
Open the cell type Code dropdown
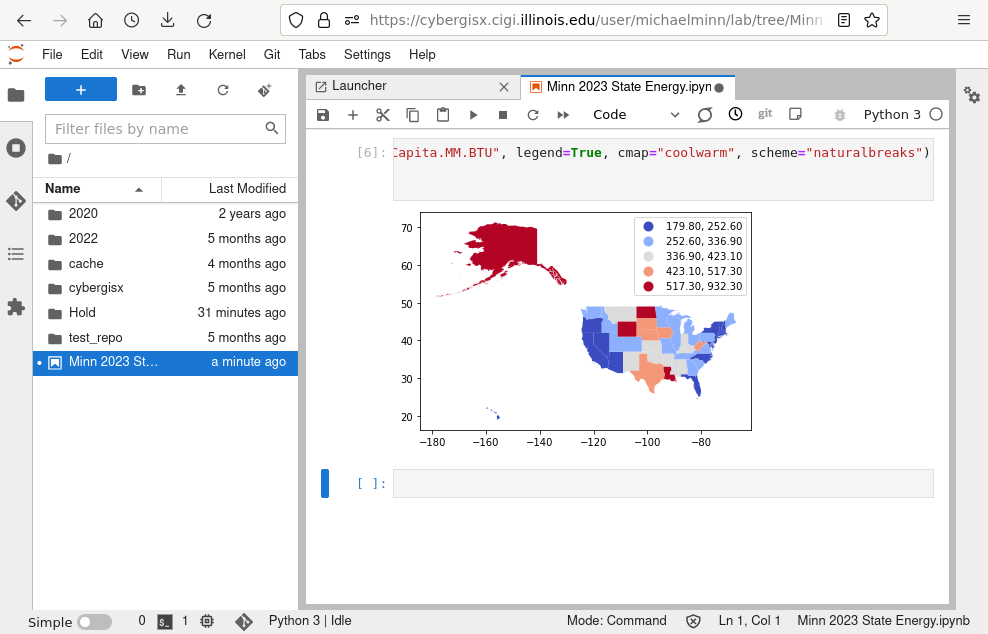(x=636, y=115)
